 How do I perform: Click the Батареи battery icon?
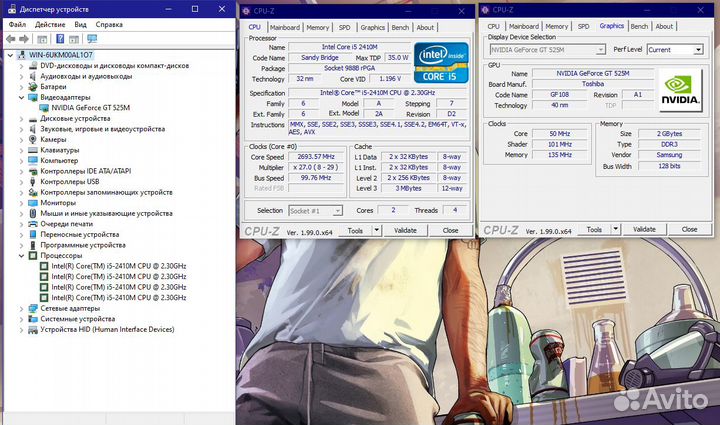[x=33, y=87]
